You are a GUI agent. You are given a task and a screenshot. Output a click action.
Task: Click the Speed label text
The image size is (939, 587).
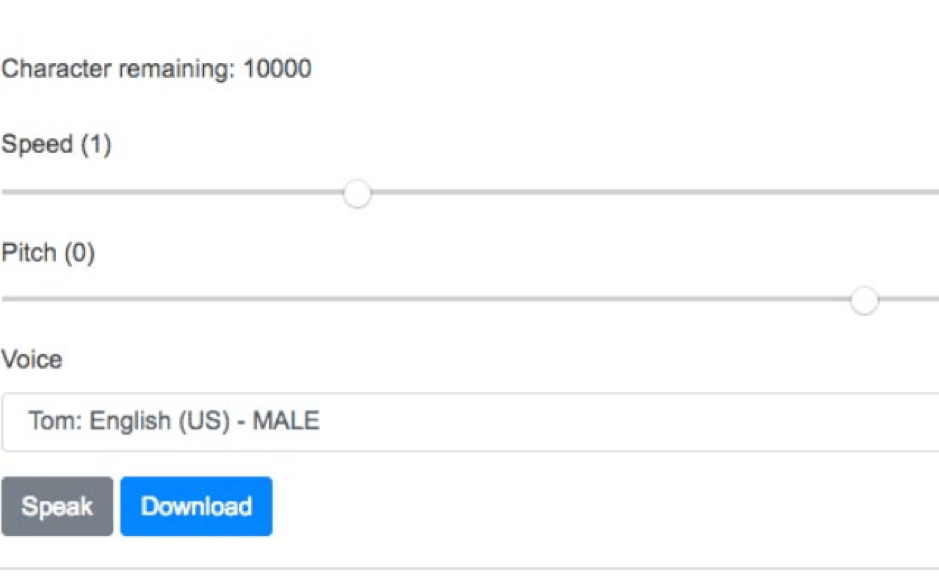click(x=37, y=144)
